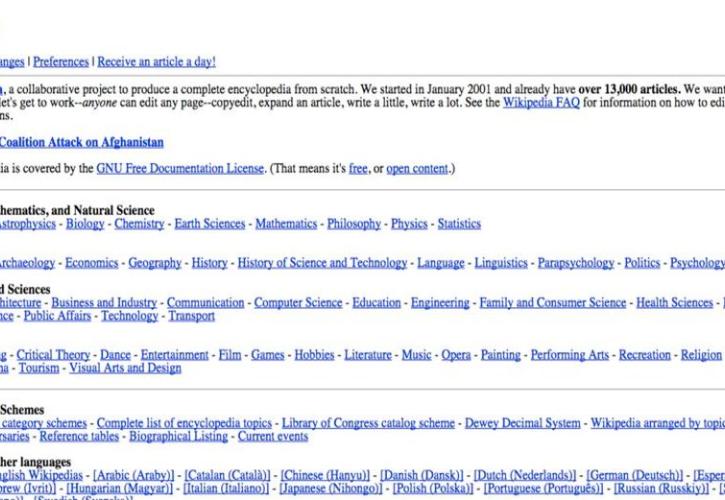725x500 pixels.
Task: Go to Danish (Dansk) Wikipedia
Action: [x=421, y=475]
